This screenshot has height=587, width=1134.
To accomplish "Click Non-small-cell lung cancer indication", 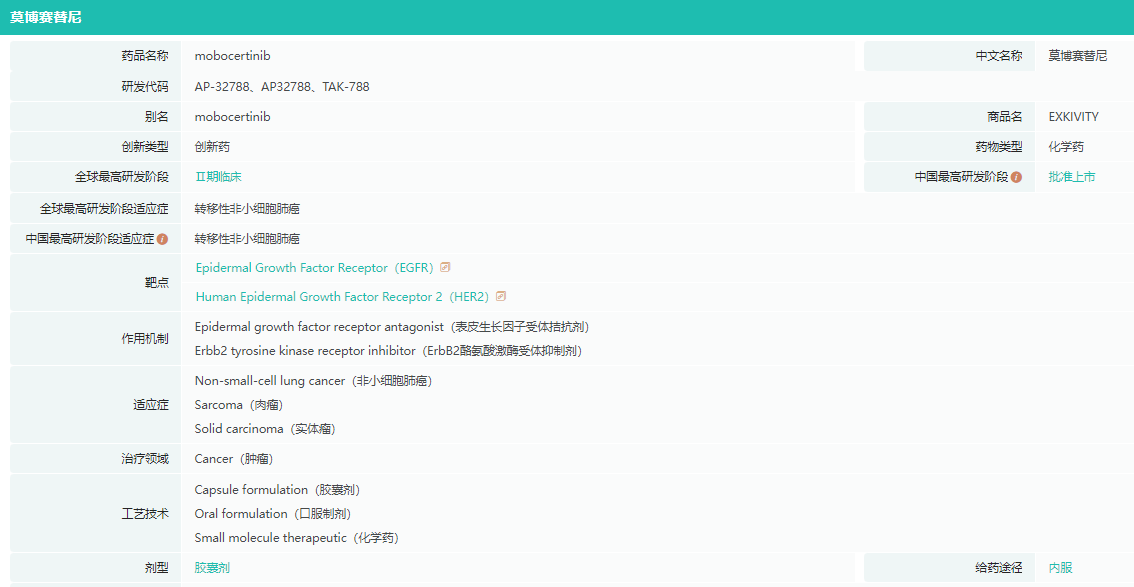I will tap(313, 380).
